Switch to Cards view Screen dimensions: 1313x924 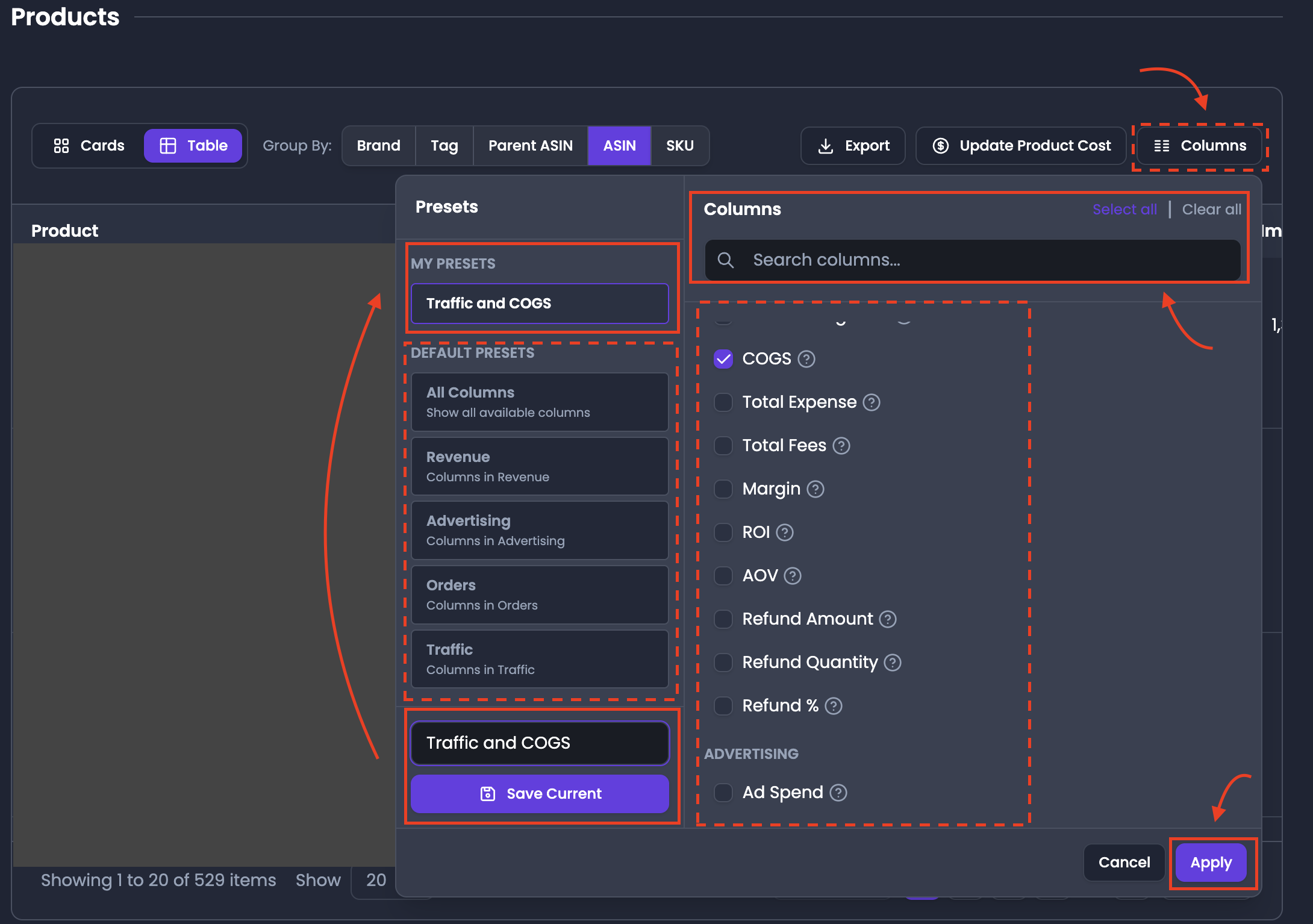coord(89,146)
